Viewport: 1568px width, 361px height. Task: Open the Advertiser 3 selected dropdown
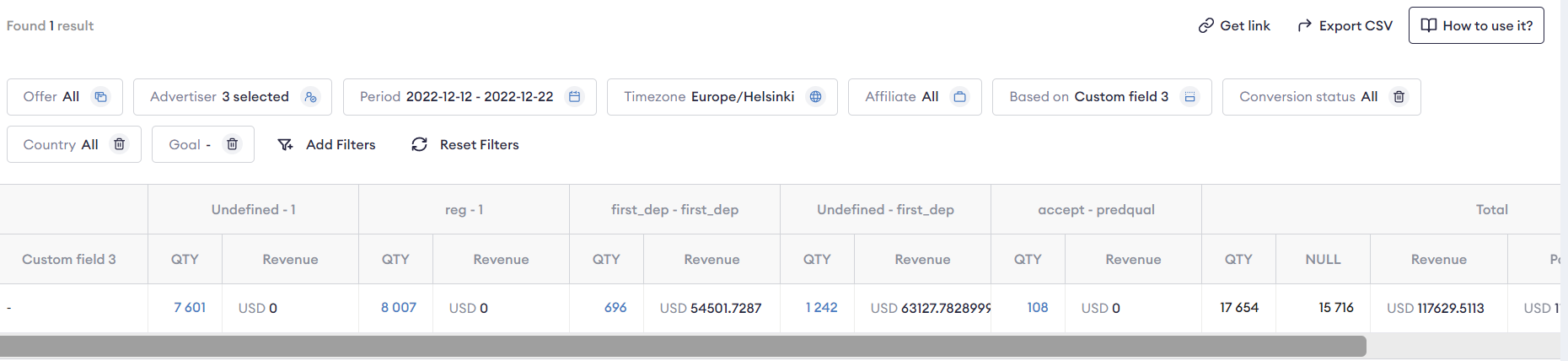pos(233,97)
